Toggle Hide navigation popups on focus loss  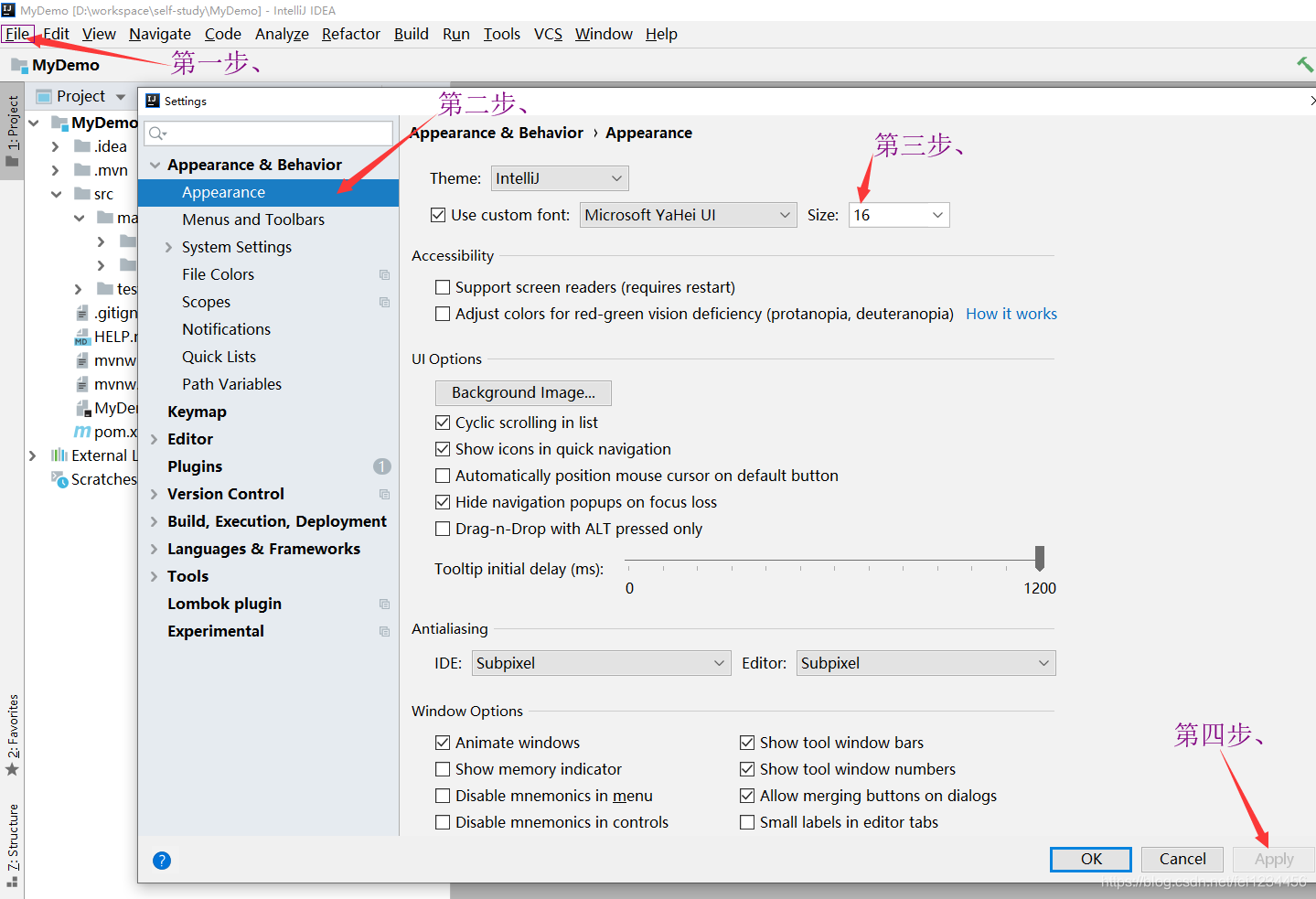click(x=443, y=502)
